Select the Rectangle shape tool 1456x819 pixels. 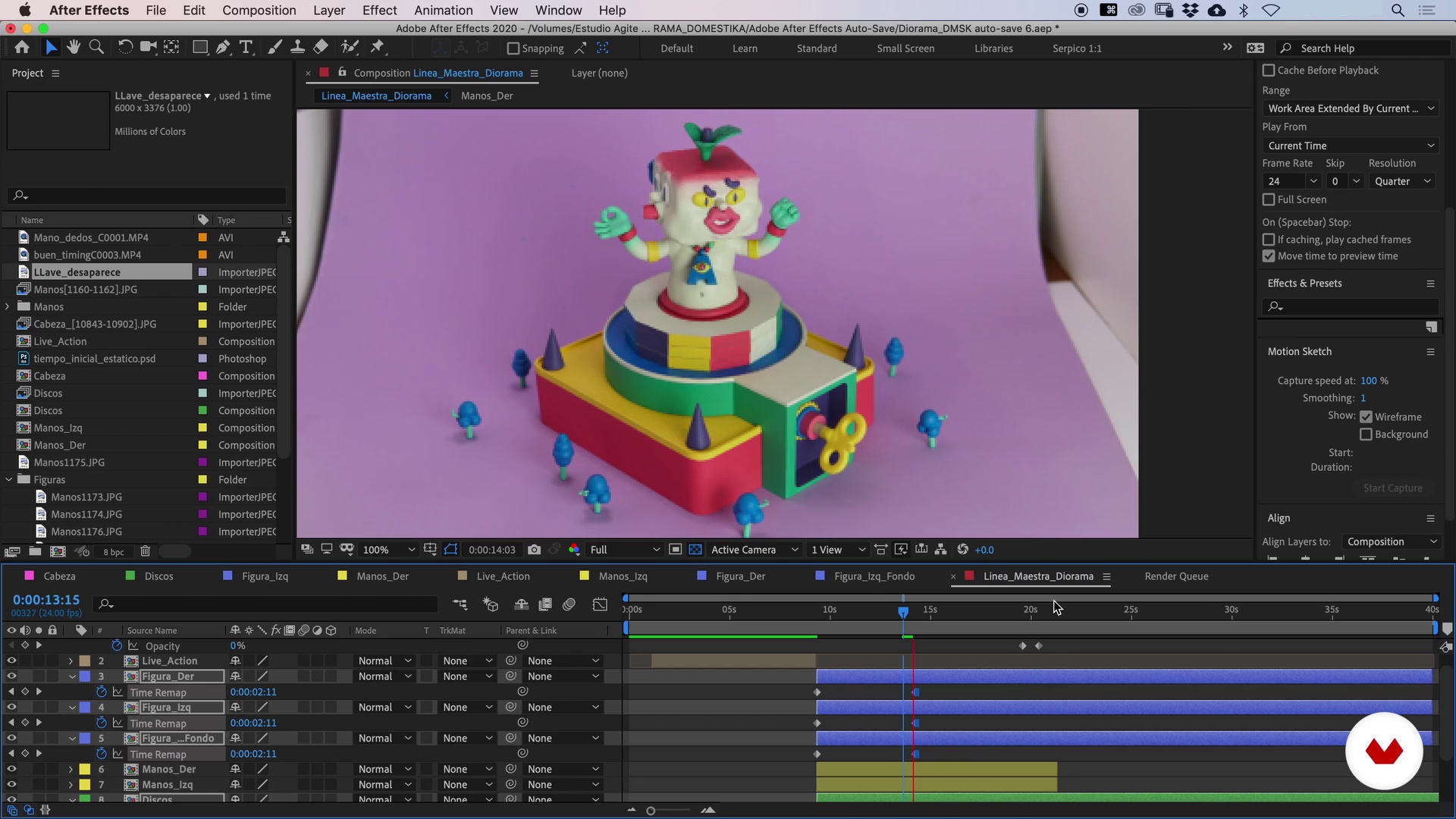pyautogui.click(x=200, y=47)
